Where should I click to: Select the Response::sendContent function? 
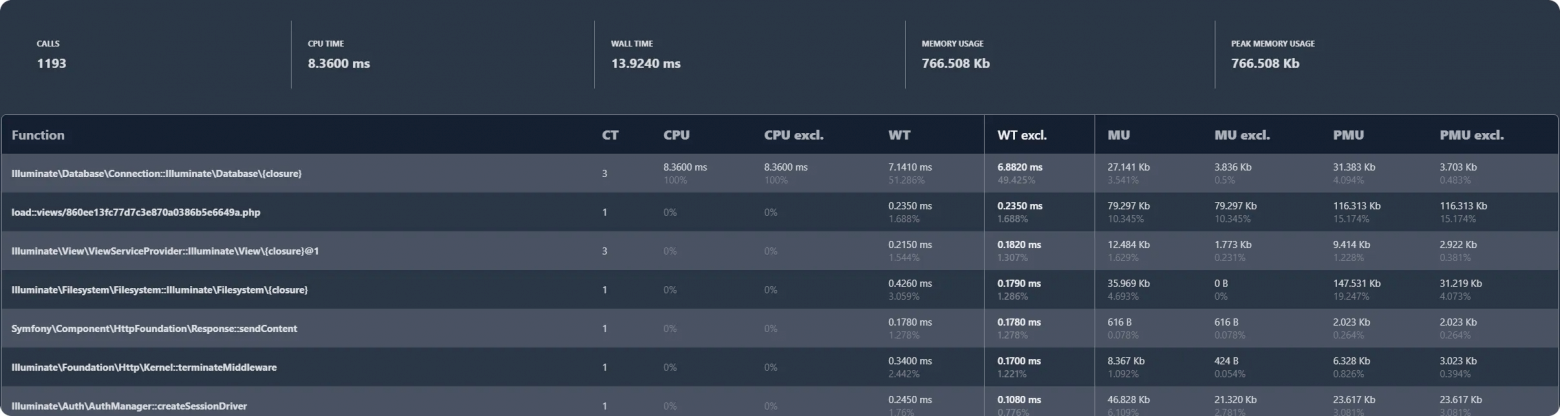[154, 329]
